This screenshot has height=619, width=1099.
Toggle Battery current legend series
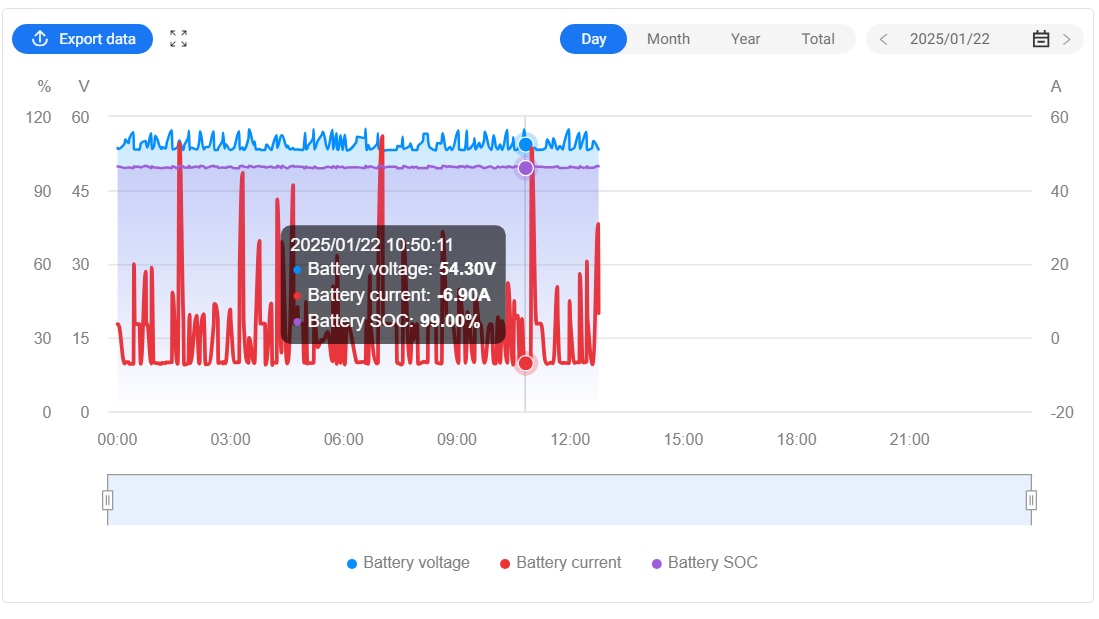(x=561, y=563)
